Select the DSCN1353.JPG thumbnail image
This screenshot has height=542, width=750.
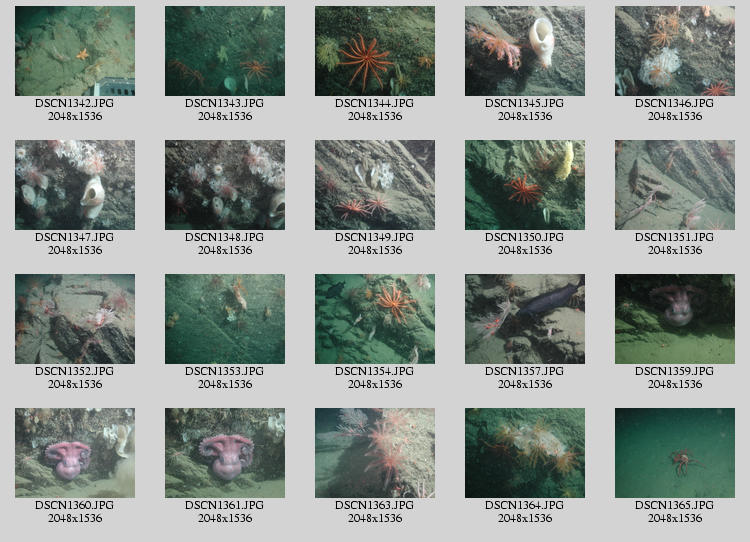coord(225,319)
